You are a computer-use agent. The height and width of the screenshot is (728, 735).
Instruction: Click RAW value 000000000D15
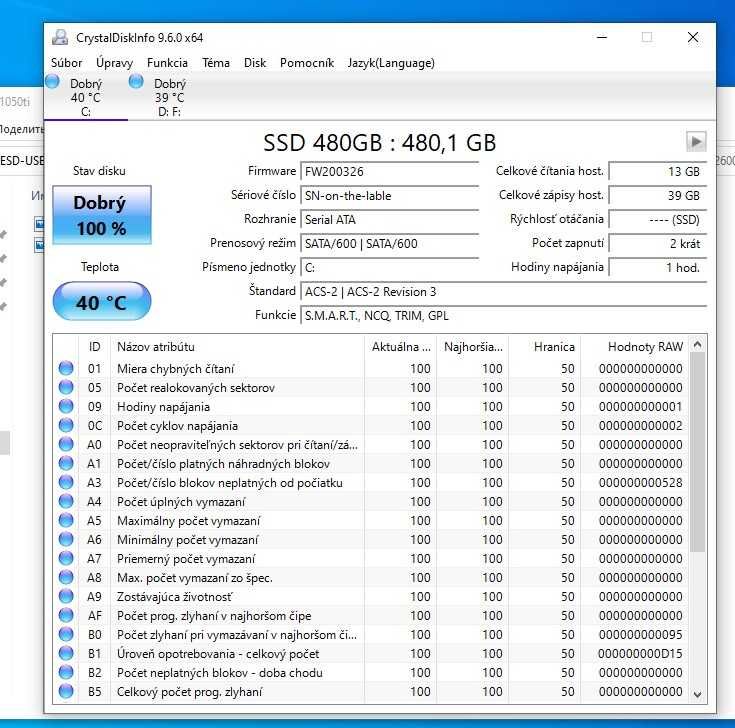(640, 653)
